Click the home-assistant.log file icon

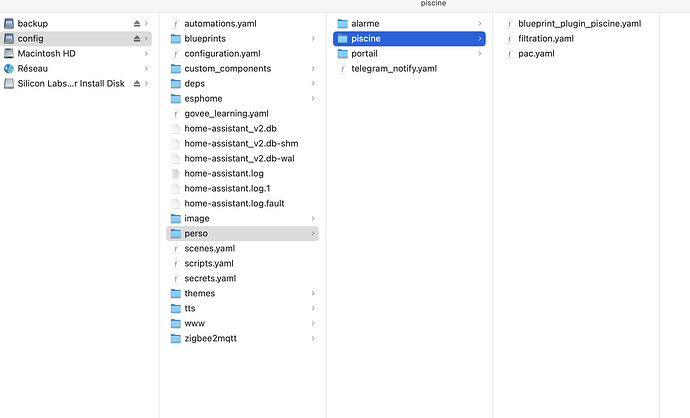tap(176, 174)
